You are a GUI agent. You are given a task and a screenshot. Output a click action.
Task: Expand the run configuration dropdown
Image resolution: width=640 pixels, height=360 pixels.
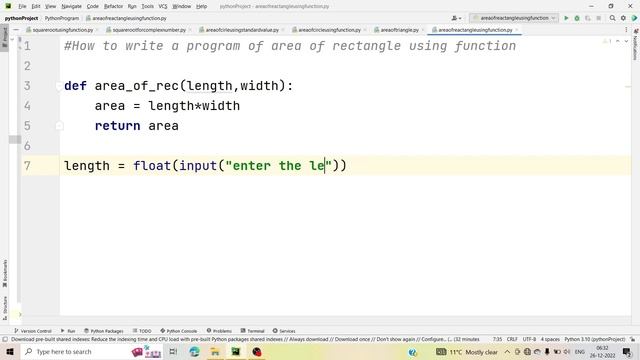[x=513, y=18]
